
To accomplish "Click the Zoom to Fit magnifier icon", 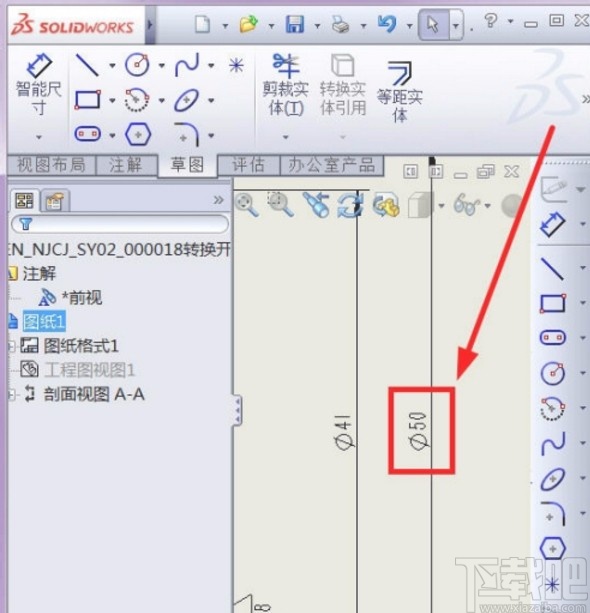I will click(247, 205).
